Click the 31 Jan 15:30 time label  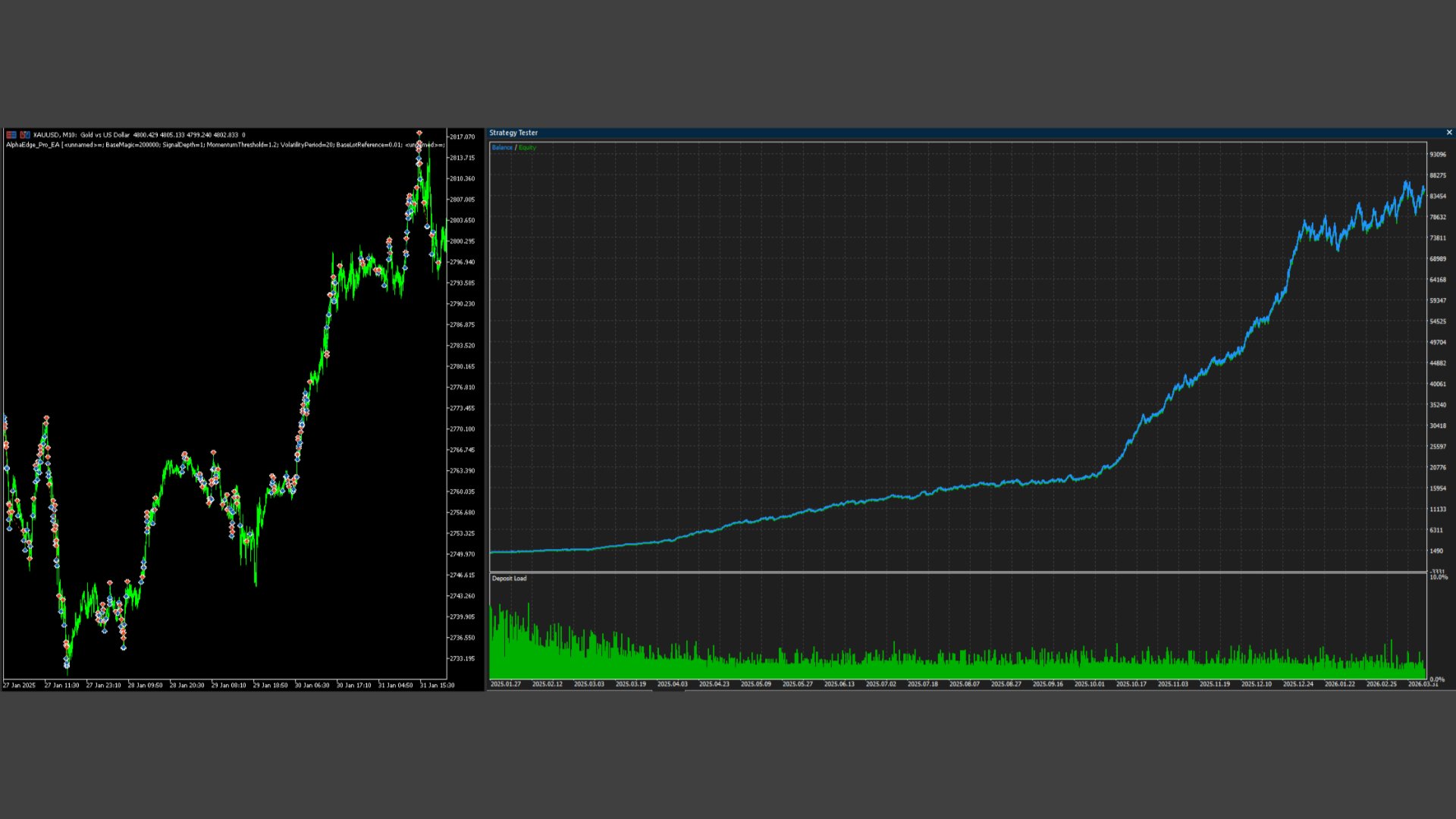coord(437,686)
